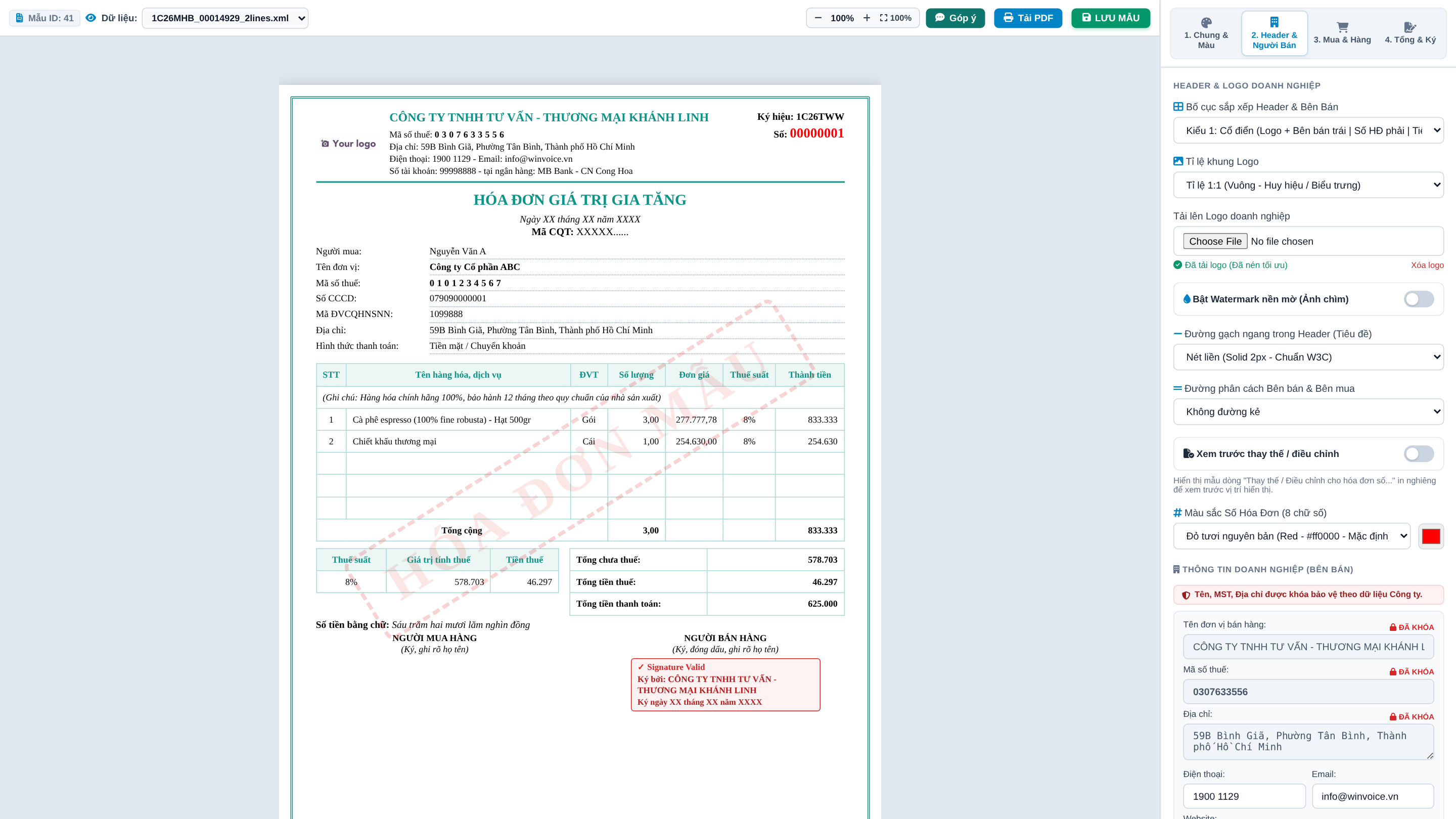The width and height of the screenshot is (1456, 819).
Task: Click the shield icon in the locked-data warning
Action: click(x=1187, y=595)
